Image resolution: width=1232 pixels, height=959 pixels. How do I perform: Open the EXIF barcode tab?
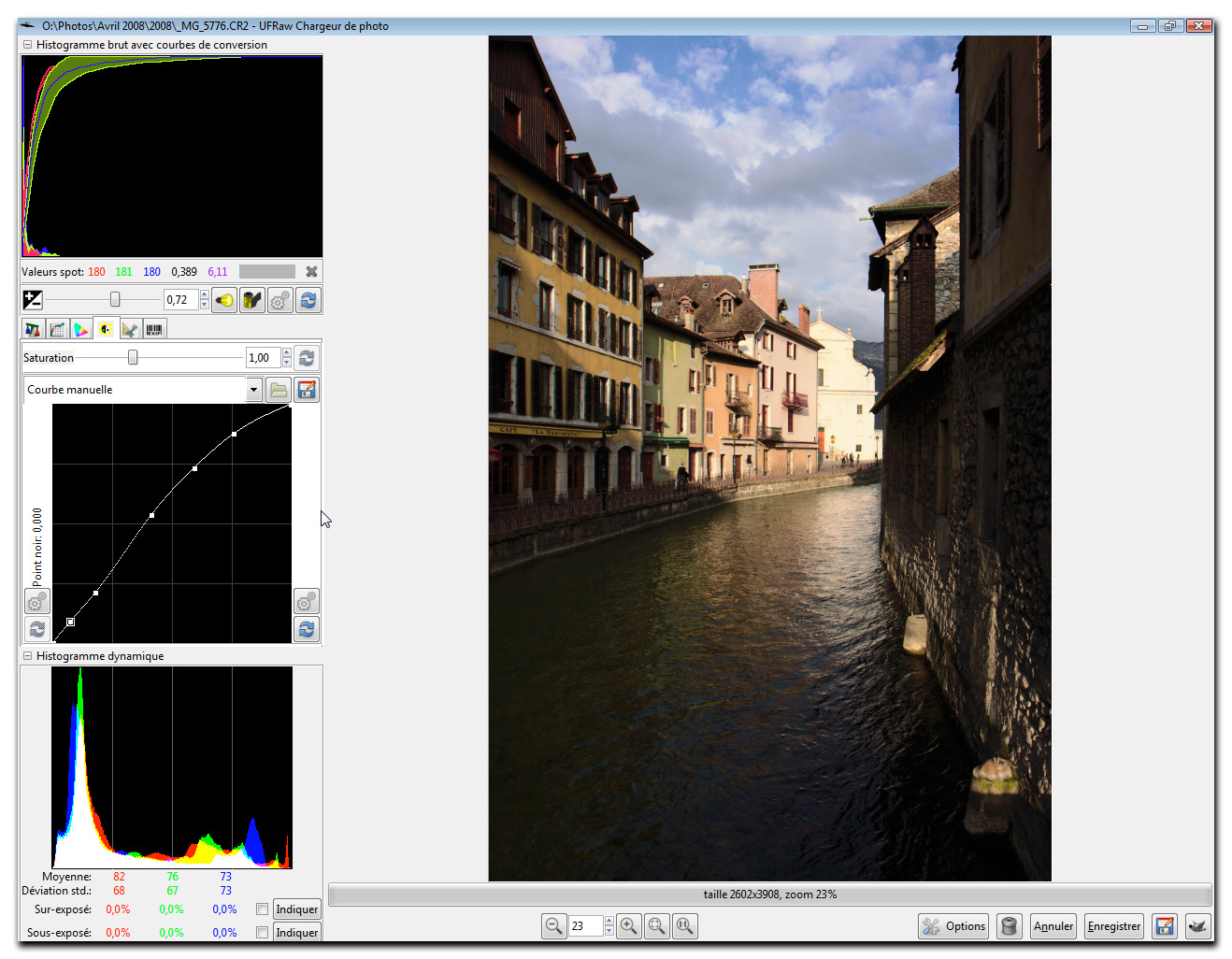tap(154, 329)
